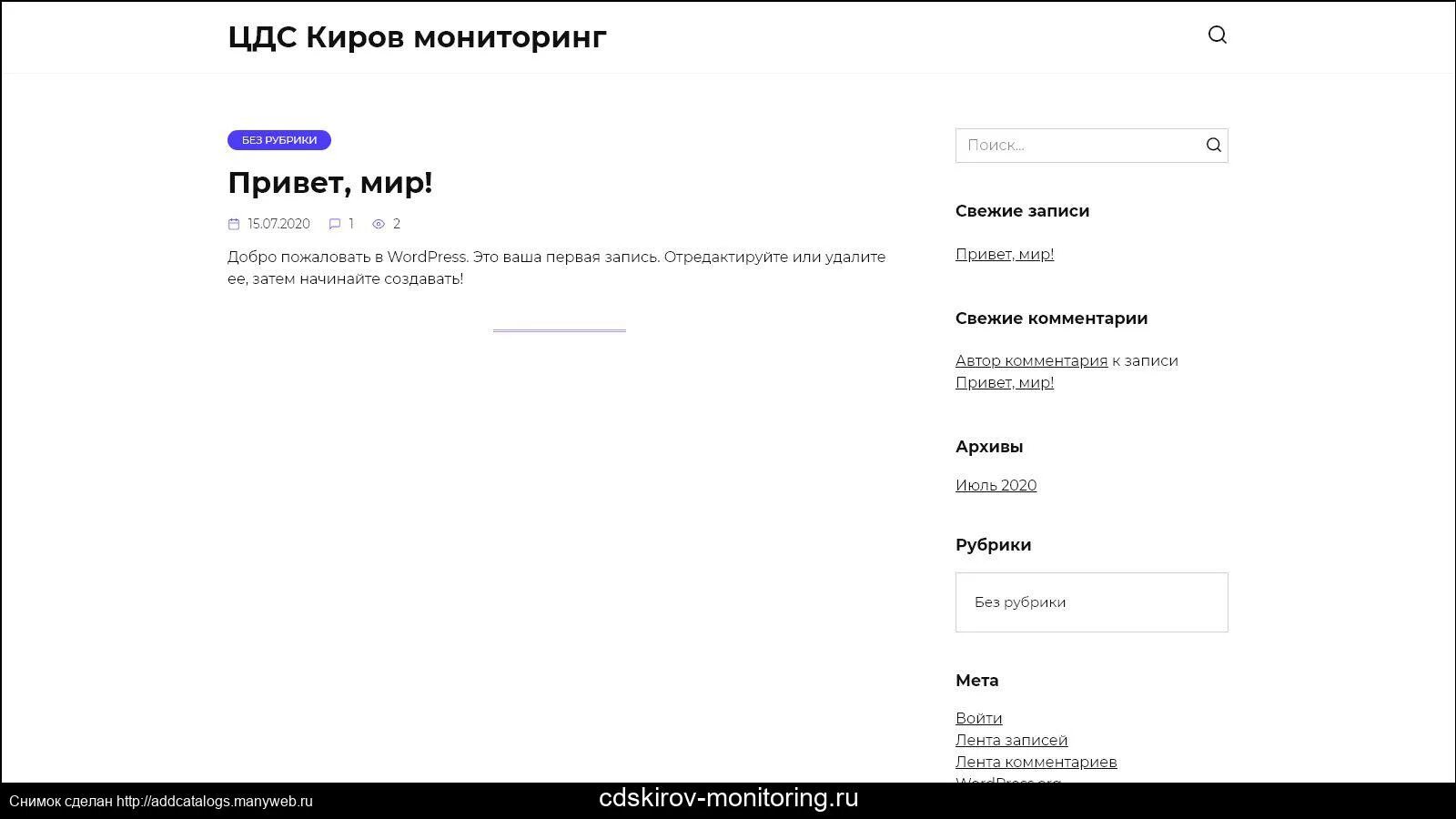Open the Лента записей feed link
1456x819 pixels.
coord(1011,741)
